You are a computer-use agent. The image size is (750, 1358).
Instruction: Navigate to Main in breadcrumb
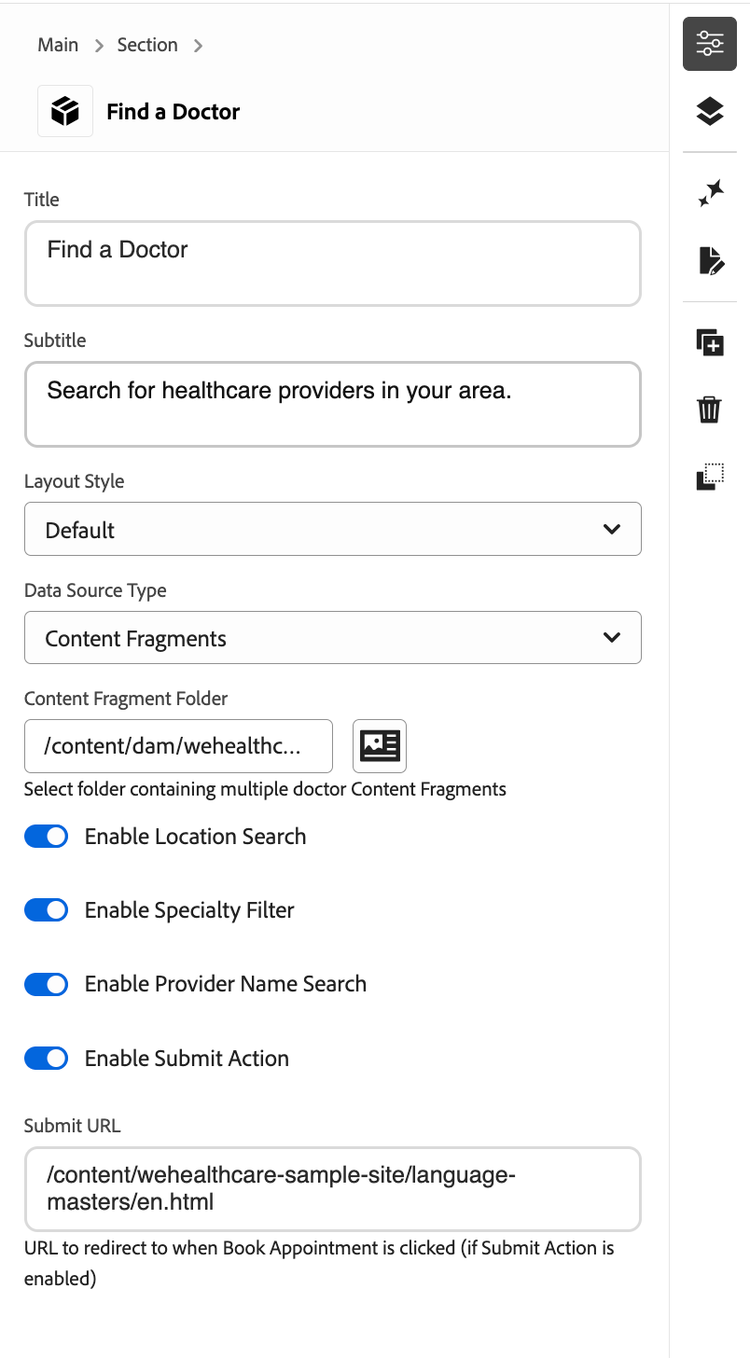58,45
